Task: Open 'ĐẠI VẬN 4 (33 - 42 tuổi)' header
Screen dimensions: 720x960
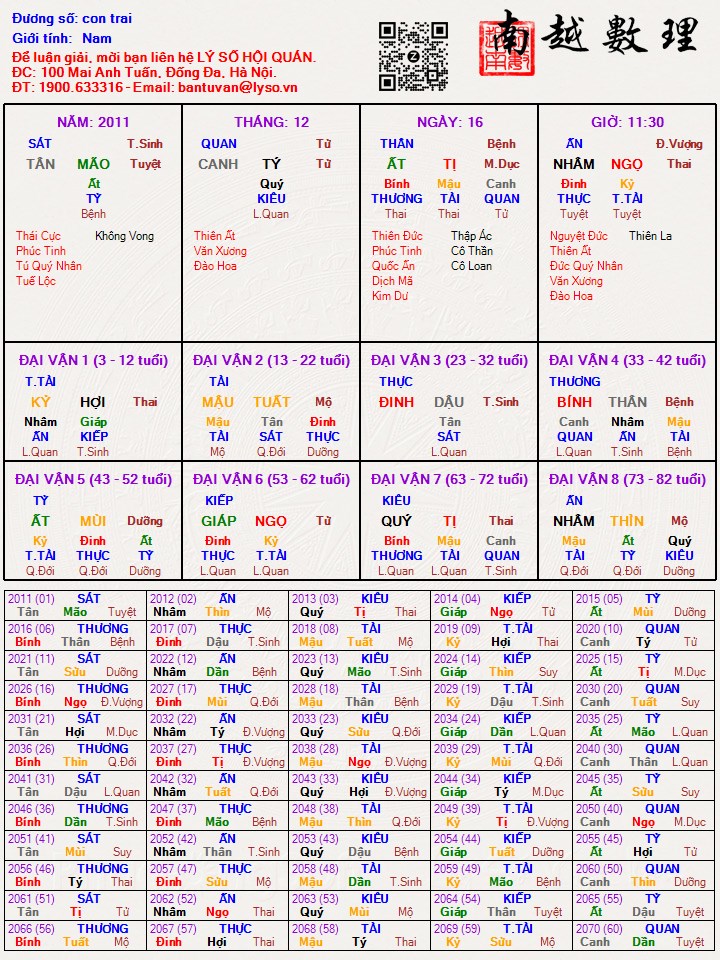Action: [628, 360]
